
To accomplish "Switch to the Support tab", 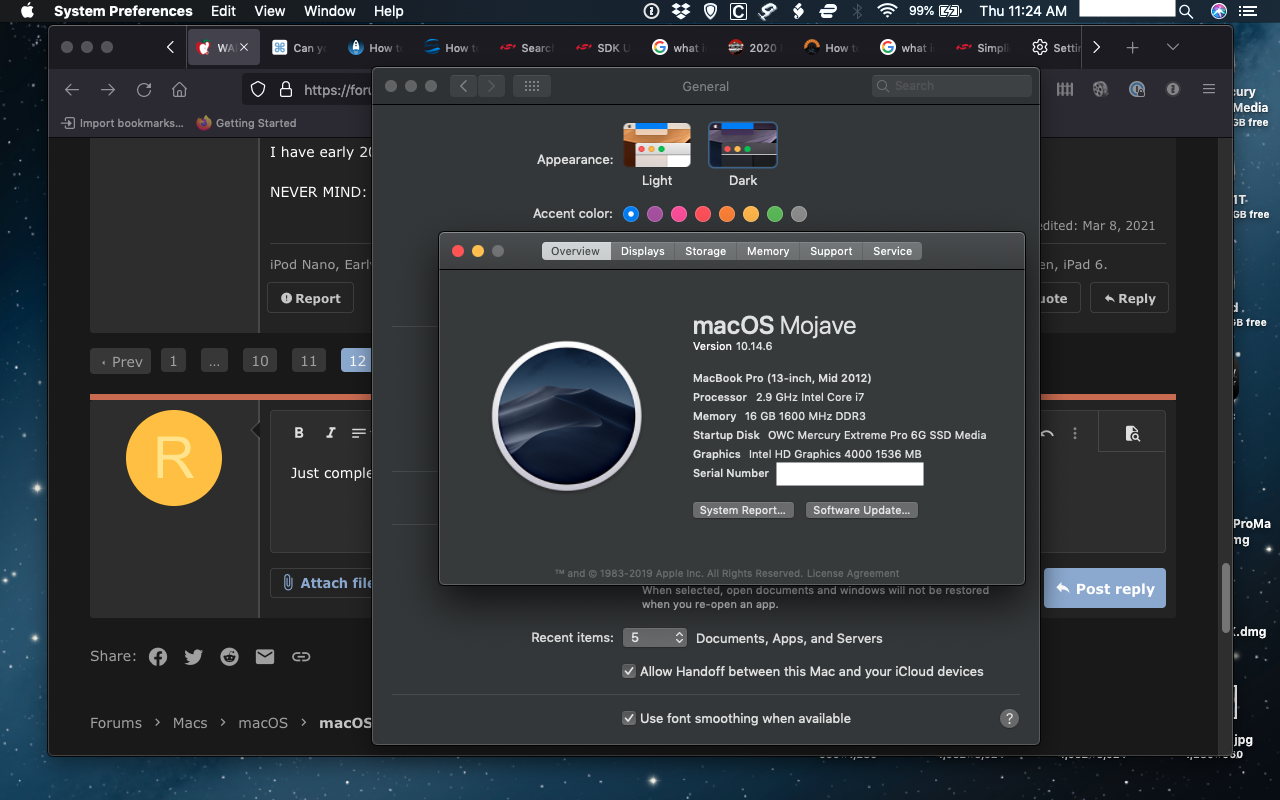I will 831,251.
